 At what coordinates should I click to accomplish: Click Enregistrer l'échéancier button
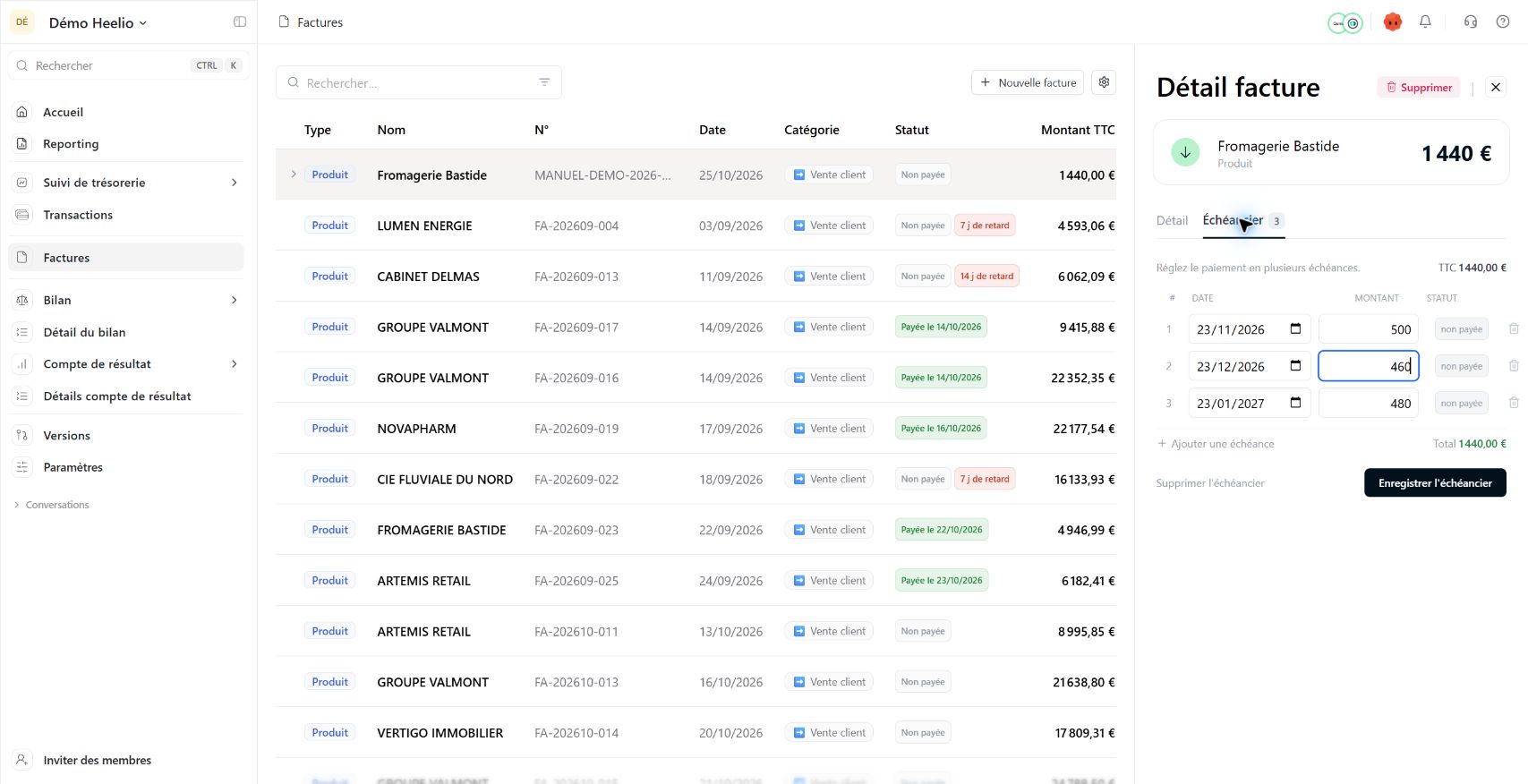pyautogui.click(x=1435, y=483)
